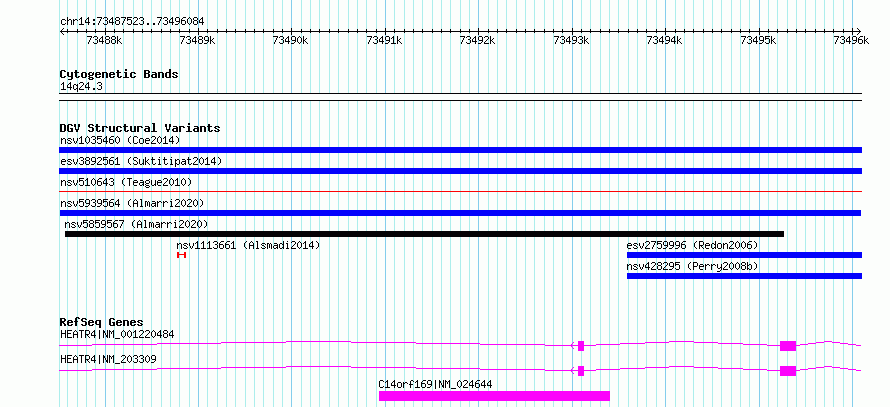This screenshot has height=407, width=890.
Task: Click the nsv1113661 (Alsmadi2014) label
Action: pyautogui.click(x=248, y=245)
